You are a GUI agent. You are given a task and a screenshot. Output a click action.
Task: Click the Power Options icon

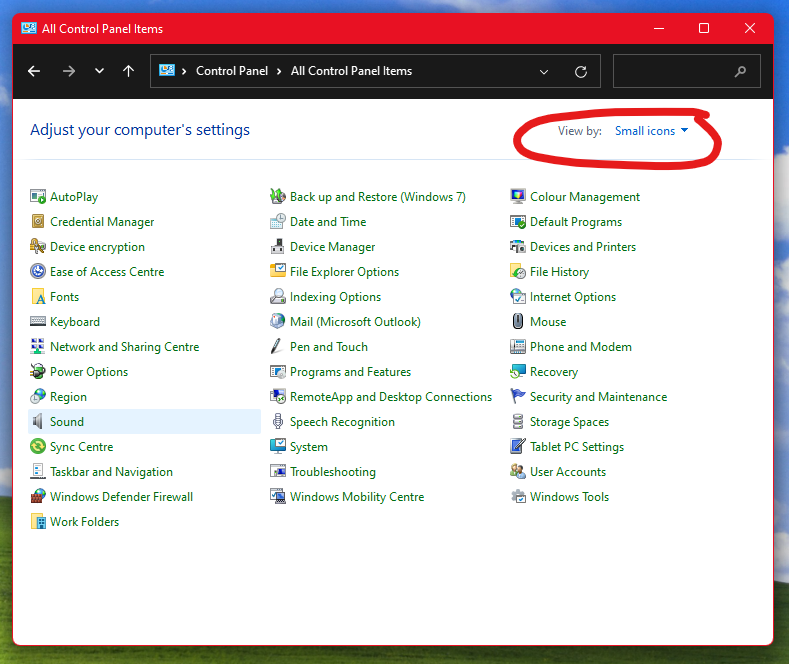[x=38, y=372]
